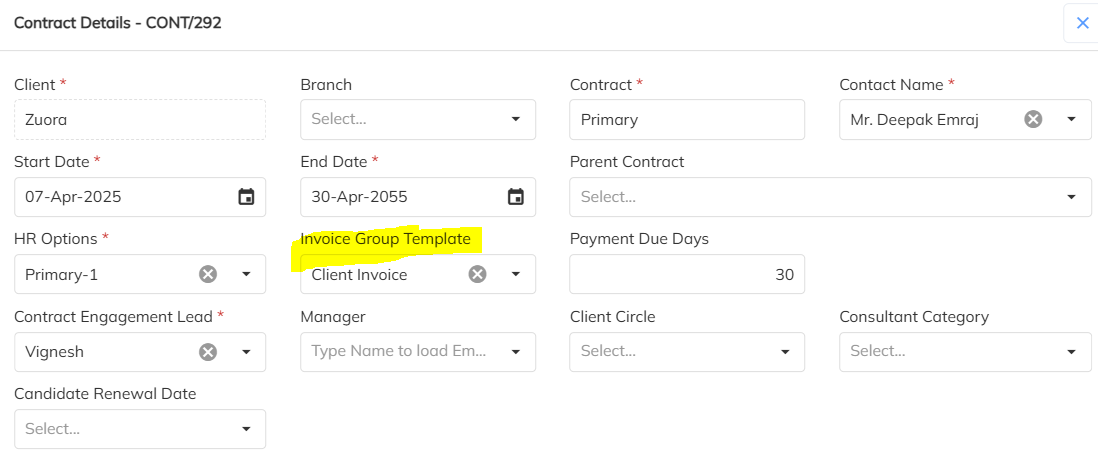Image resolution: width=1098 pixels, height=456 pixels.
Task: Open the End Date calendar picker
Action: tap(516, 197)
